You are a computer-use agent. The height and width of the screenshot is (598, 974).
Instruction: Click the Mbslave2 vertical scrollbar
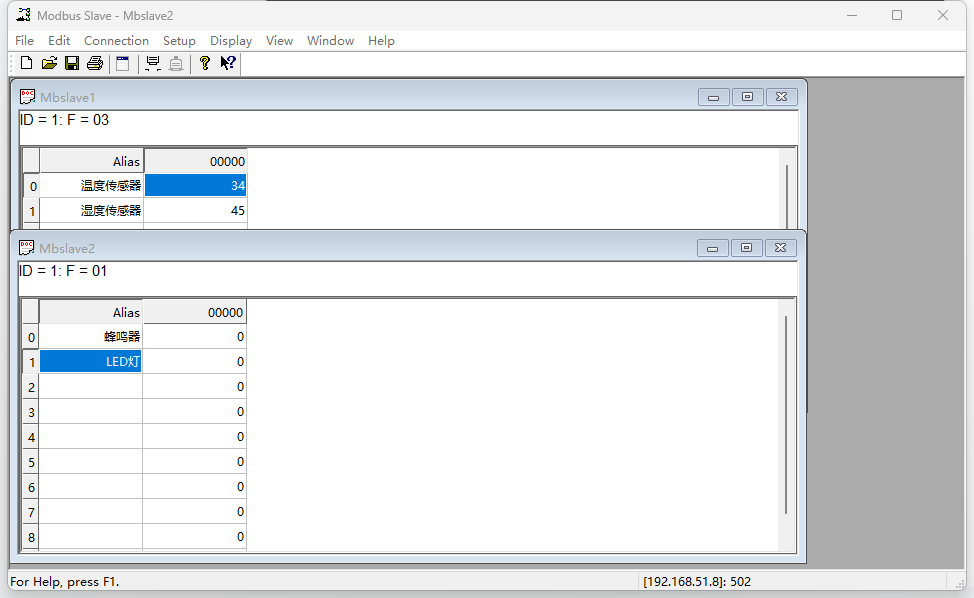[786, 415]
